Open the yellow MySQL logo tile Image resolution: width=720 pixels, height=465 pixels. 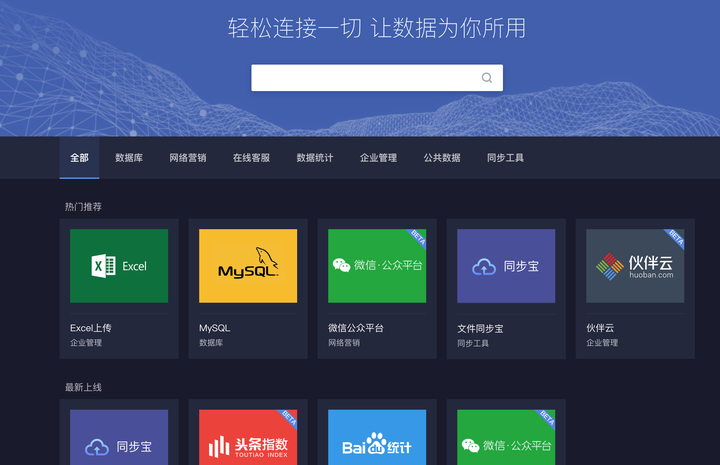(248, 266)
